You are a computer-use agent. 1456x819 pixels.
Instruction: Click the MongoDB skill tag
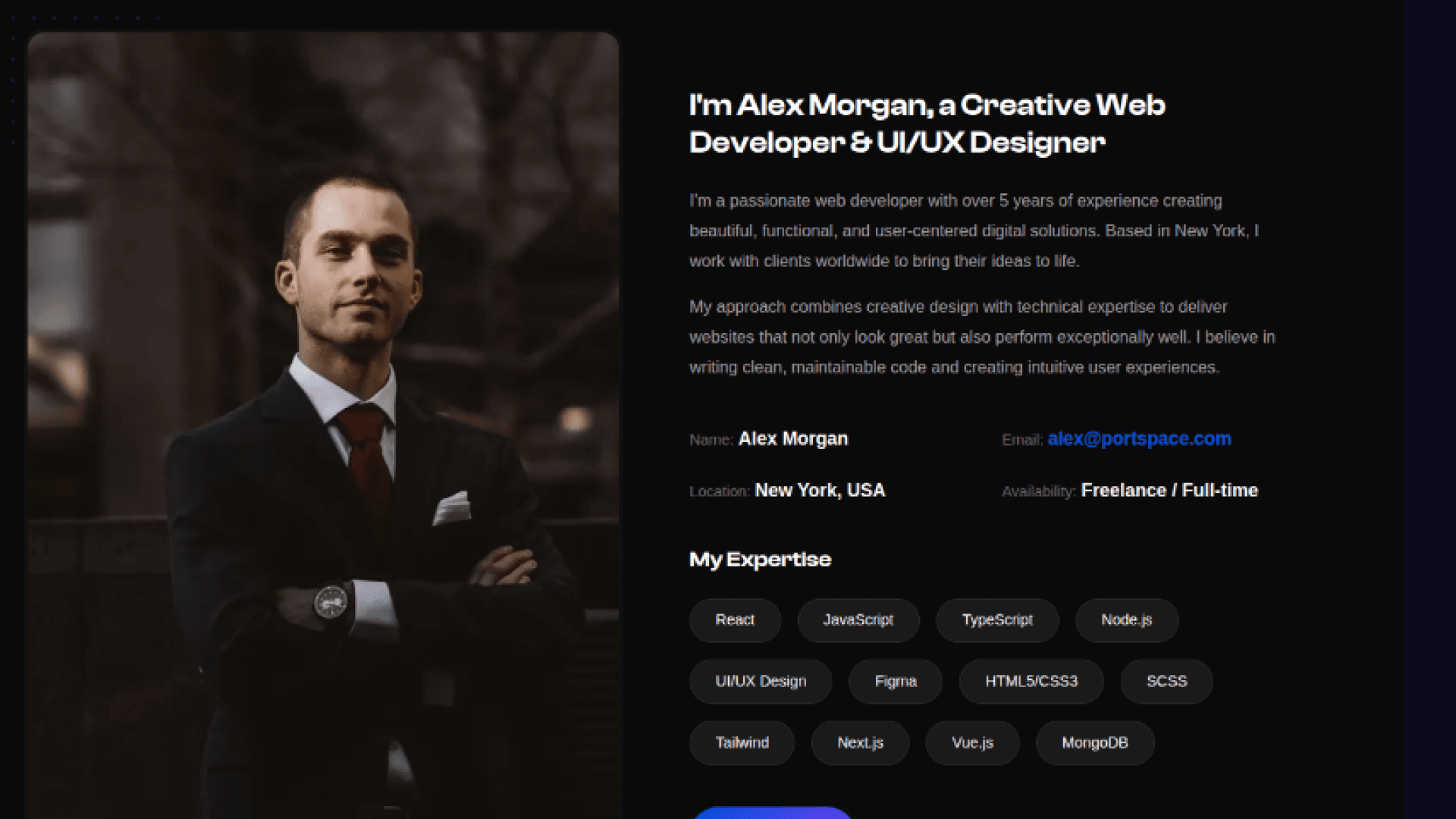pos(1095,743)
